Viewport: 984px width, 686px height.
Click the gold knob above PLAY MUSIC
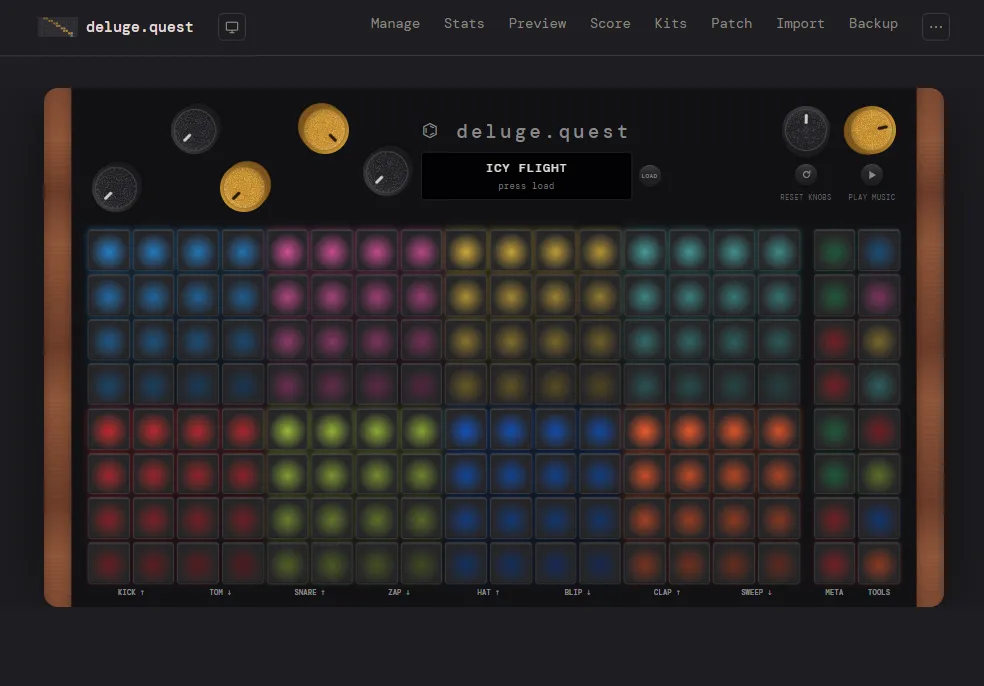[x=870, y=130]
